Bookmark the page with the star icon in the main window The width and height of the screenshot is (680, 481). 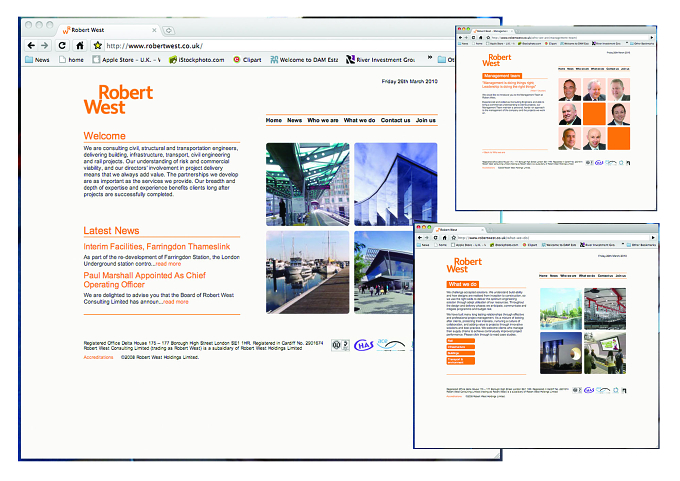(98, 46)
